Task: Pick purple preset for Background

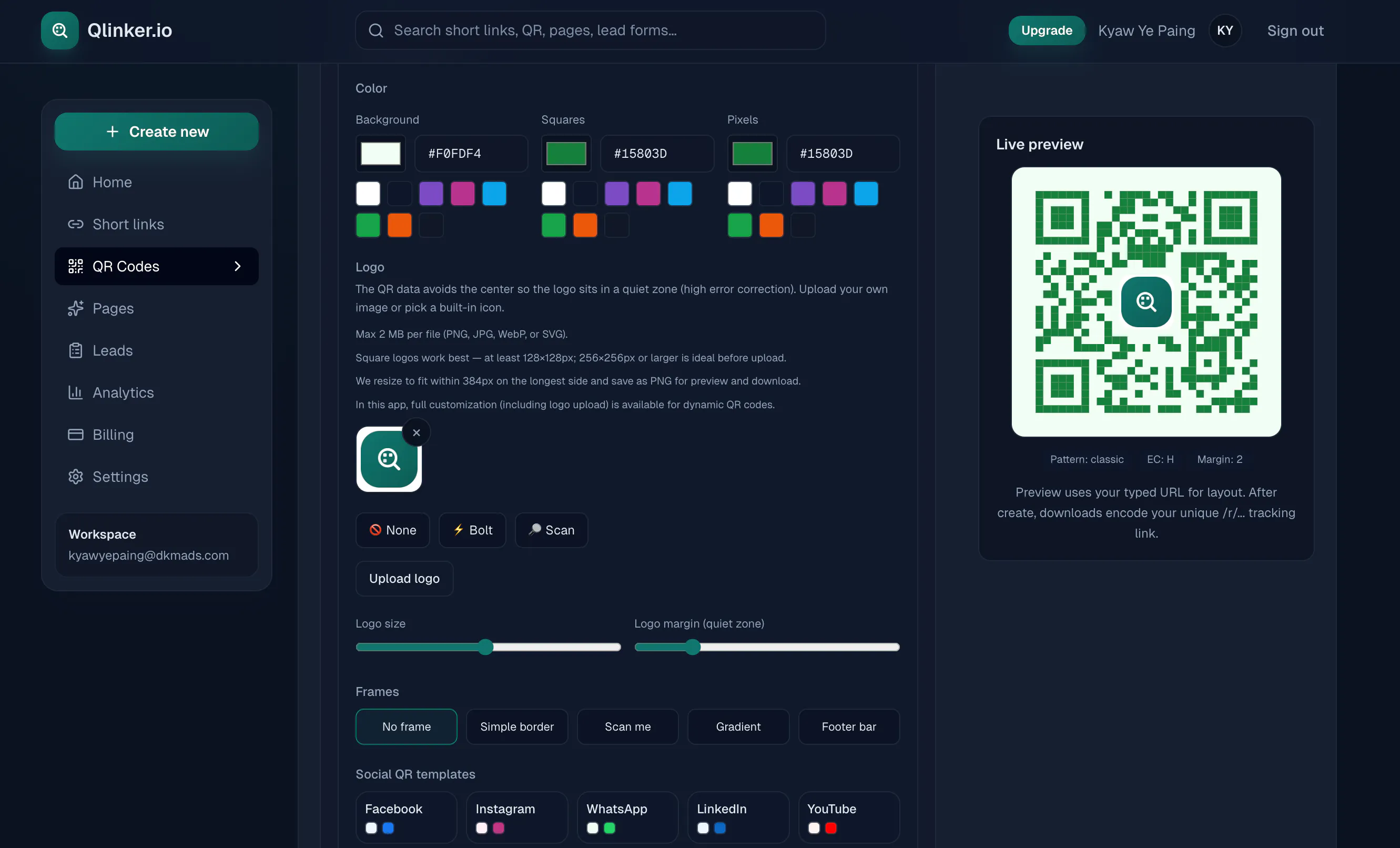Action: click(x=431, y=194)
